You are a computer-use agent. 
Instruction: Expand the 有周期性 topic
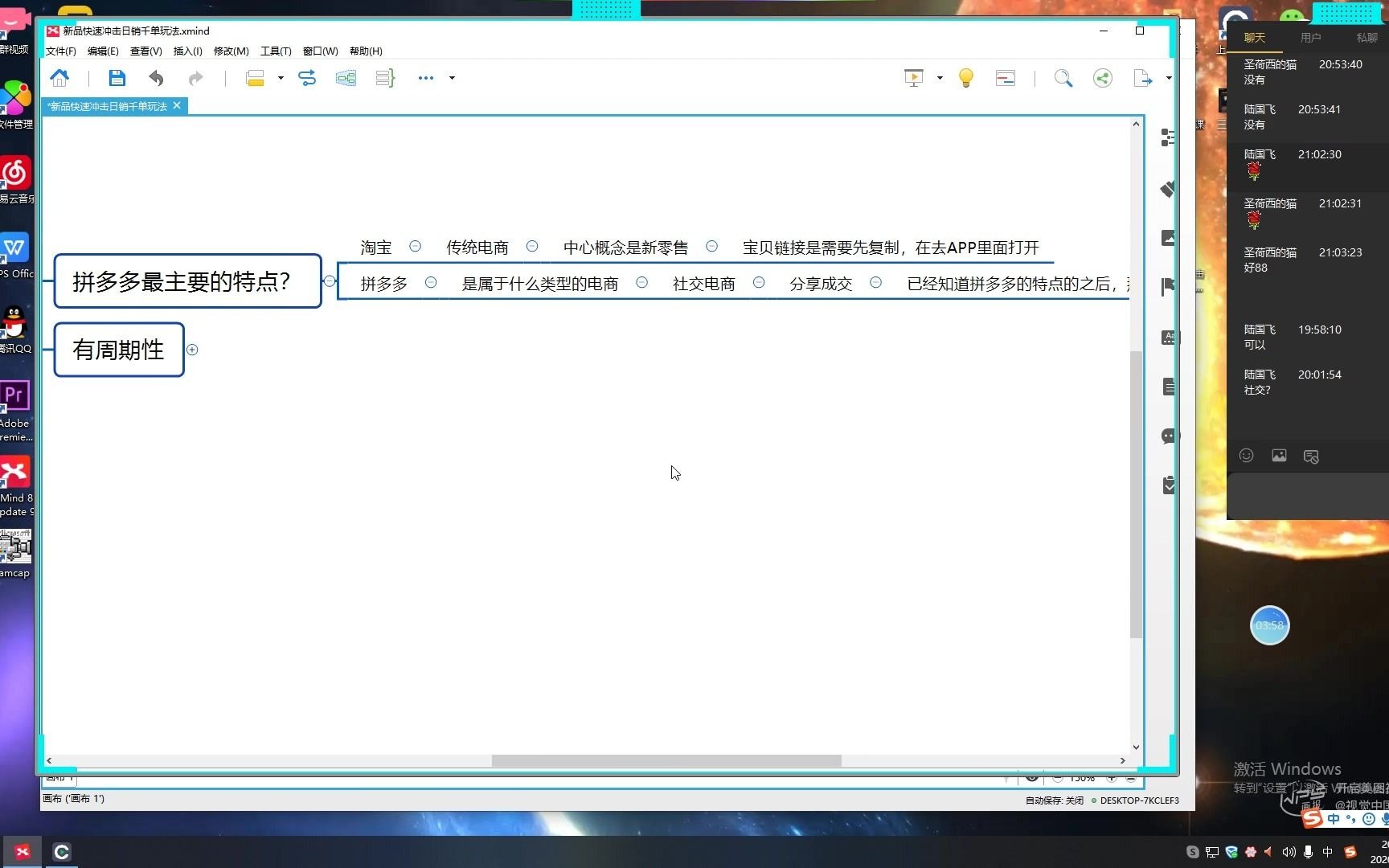(x=192, y=350)
